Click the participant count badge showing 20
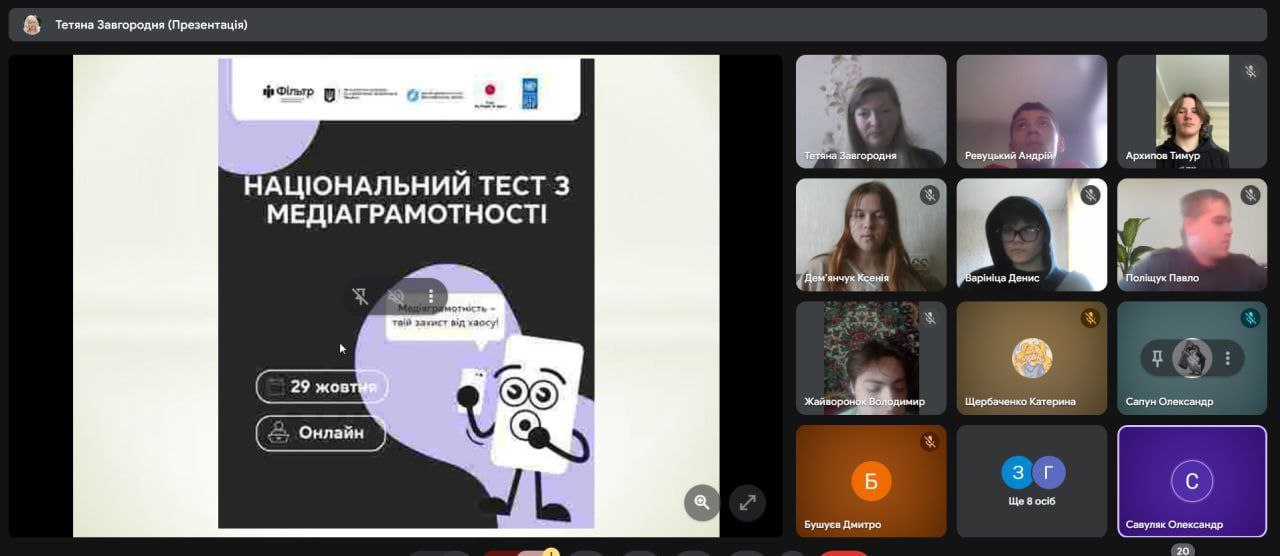 pos(1182,550)
